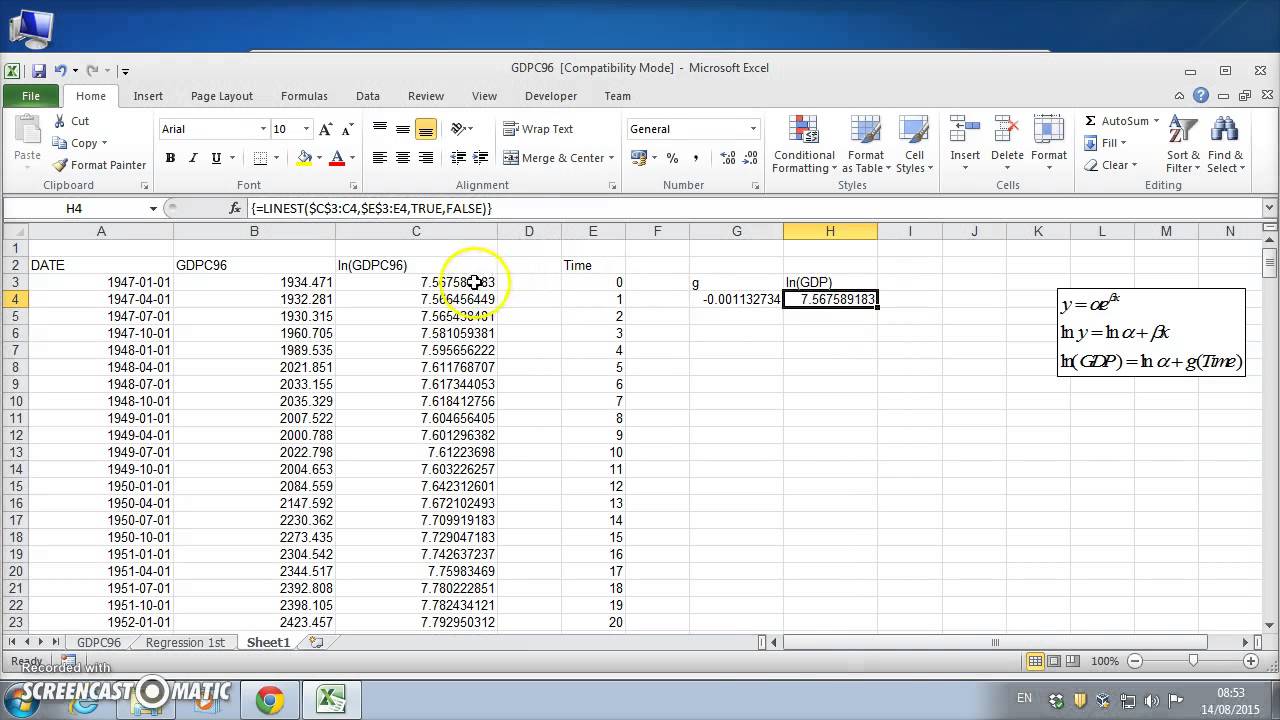Click the Delete cells icon

(1007, 130)
